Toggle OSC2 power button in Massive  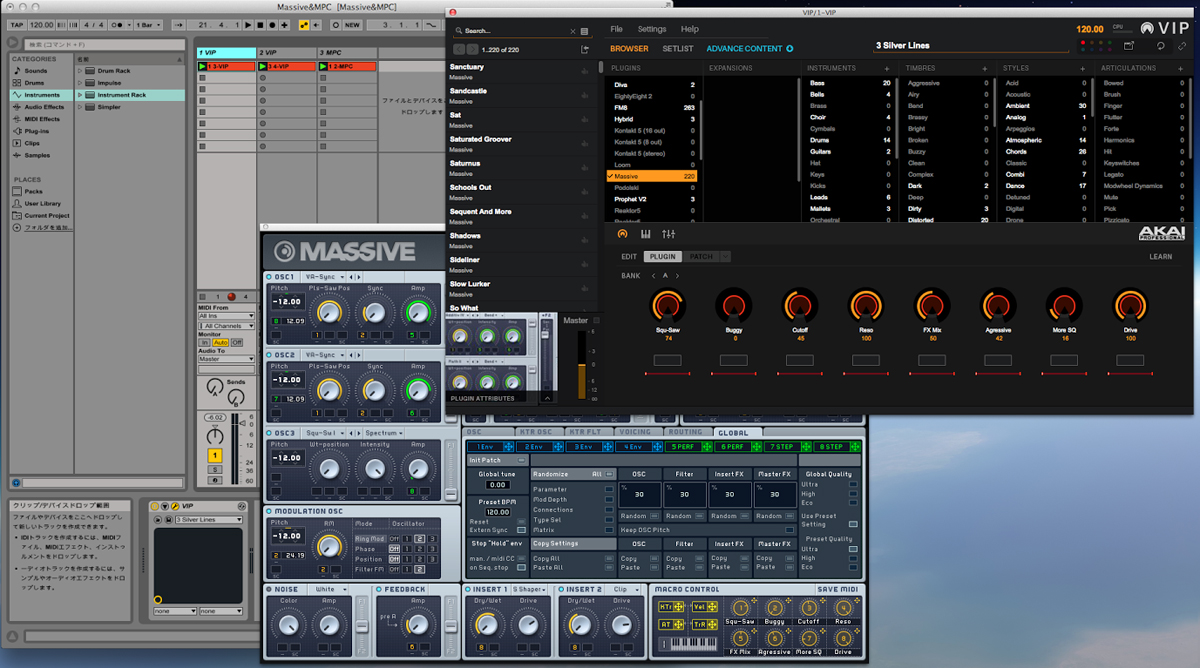270,355
